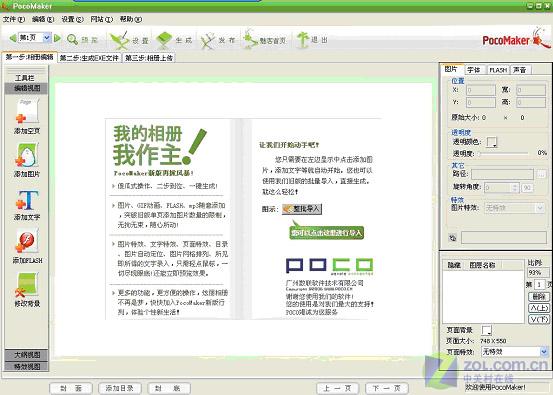Open the 编辑 Edit menu
553x395 pixels.
click(x=43, y=19)
